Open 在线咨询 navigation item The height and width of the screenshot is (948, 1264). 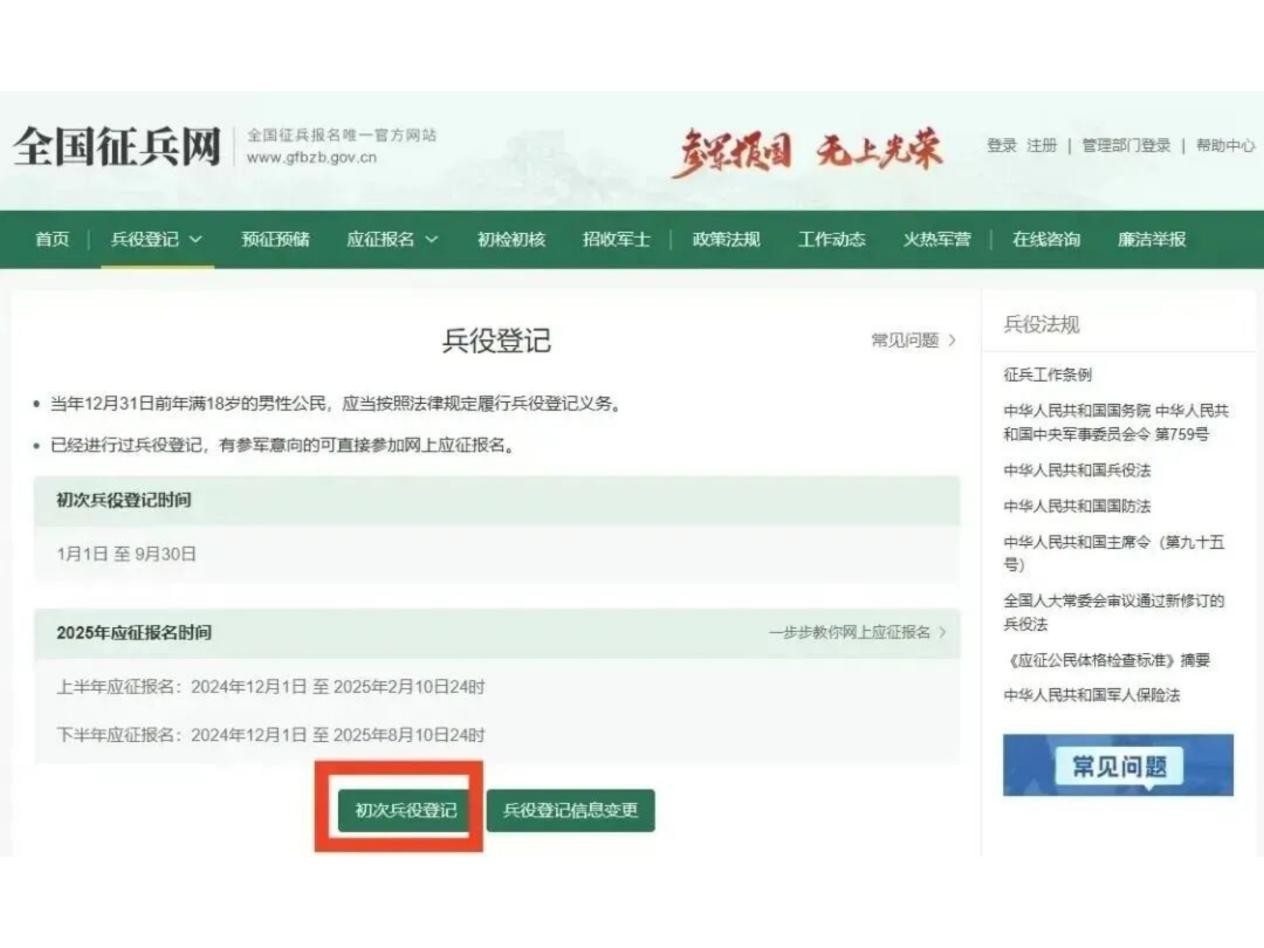(x=1046, y=240)
